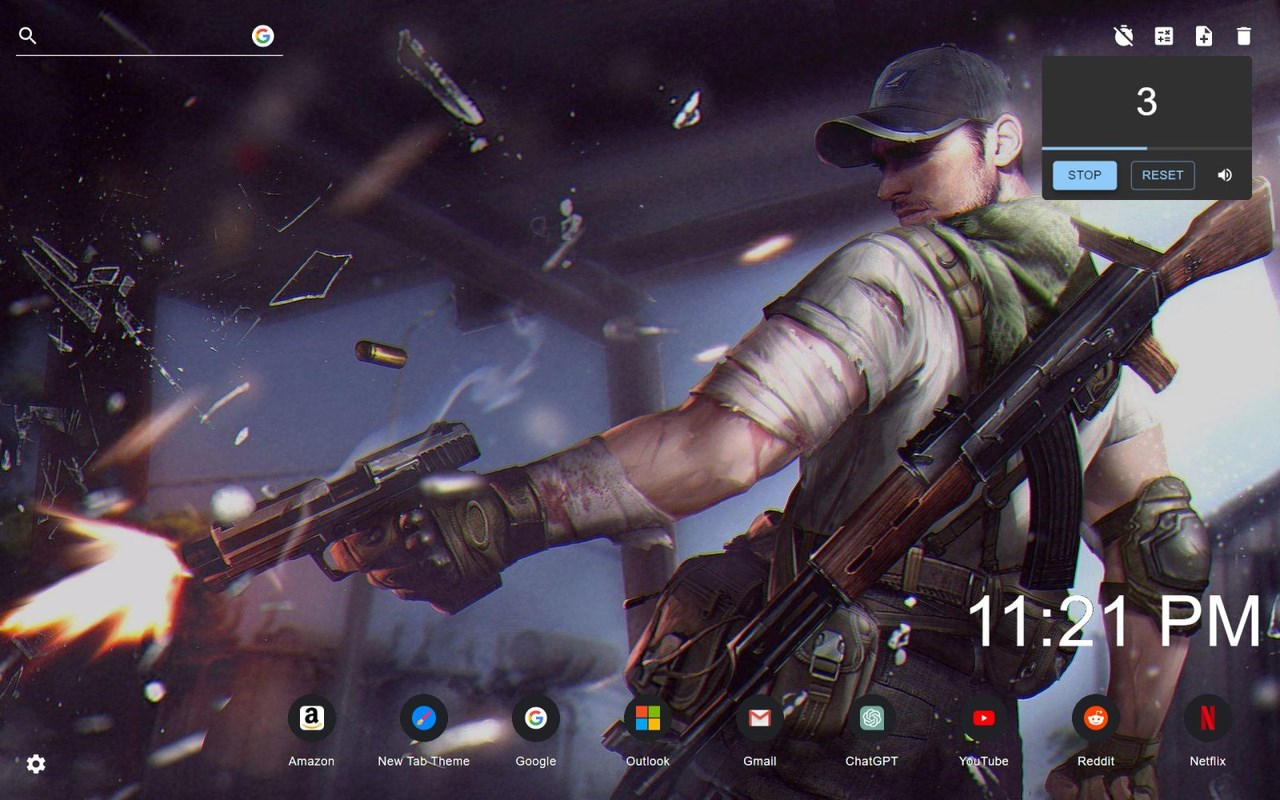The height and width of the screenshot is (800, 1280).
Task: Open the New Tab Theme shortcut
Action: [x=424, y=730]
